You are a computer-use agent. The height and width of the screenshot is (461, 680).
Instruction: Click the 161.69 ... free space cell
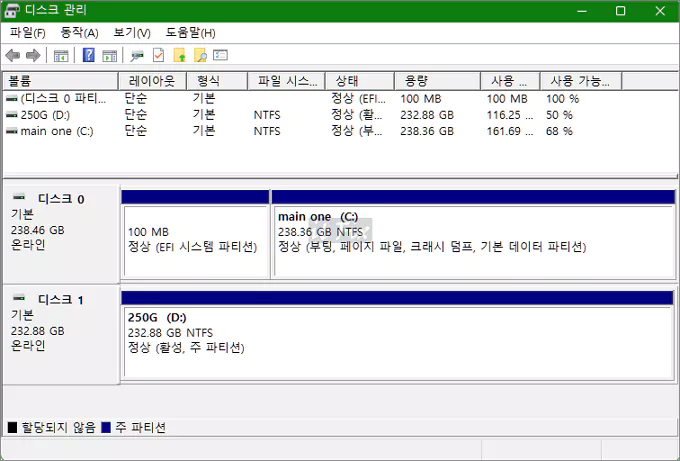click(x=510, y=131)
